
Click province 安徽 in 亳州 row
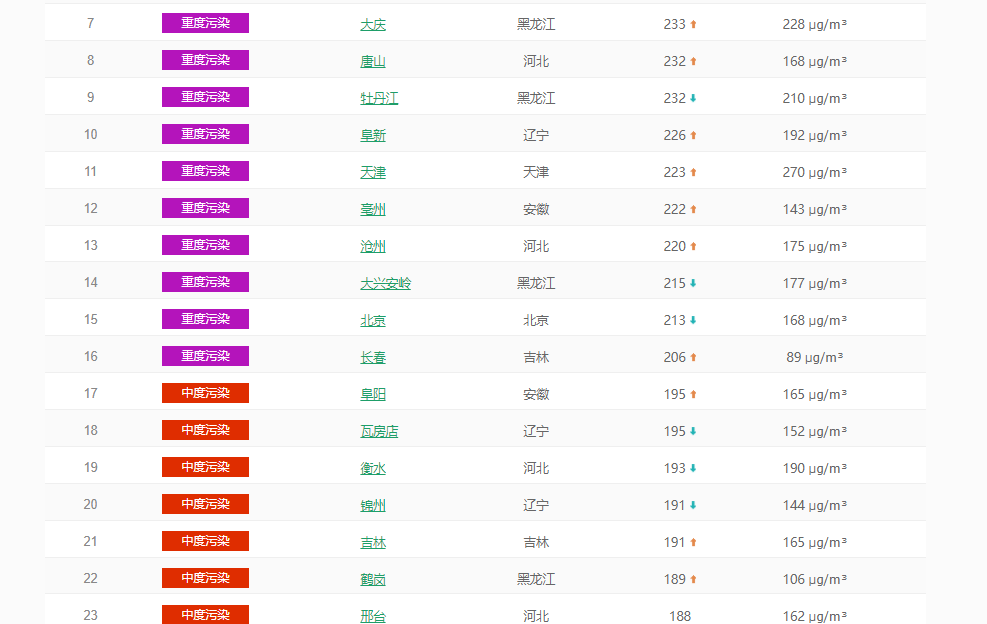[x=536, y=209]
